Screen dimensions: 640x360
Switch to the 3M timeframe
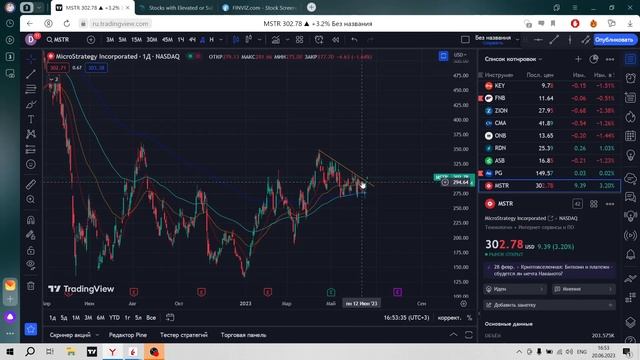tap(110, 40)
